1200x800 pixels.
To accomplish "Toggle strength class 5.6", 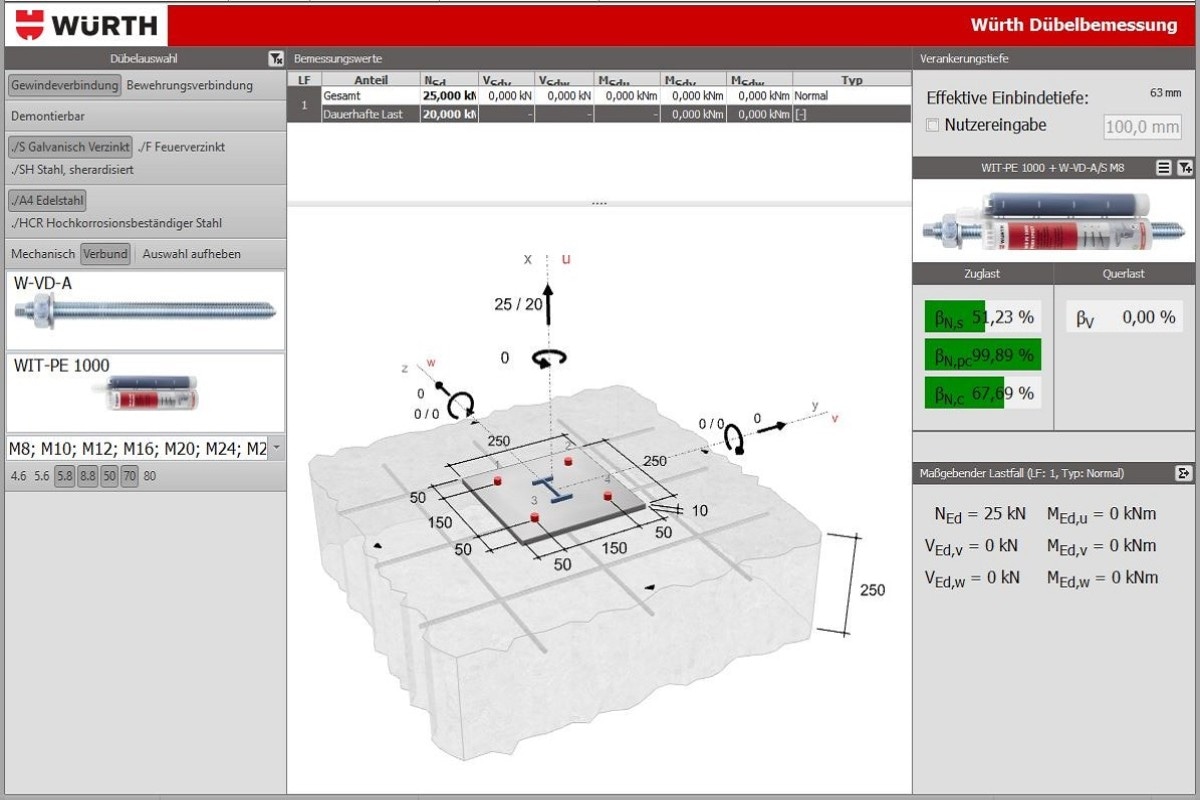I will click(x=42, y=476).
